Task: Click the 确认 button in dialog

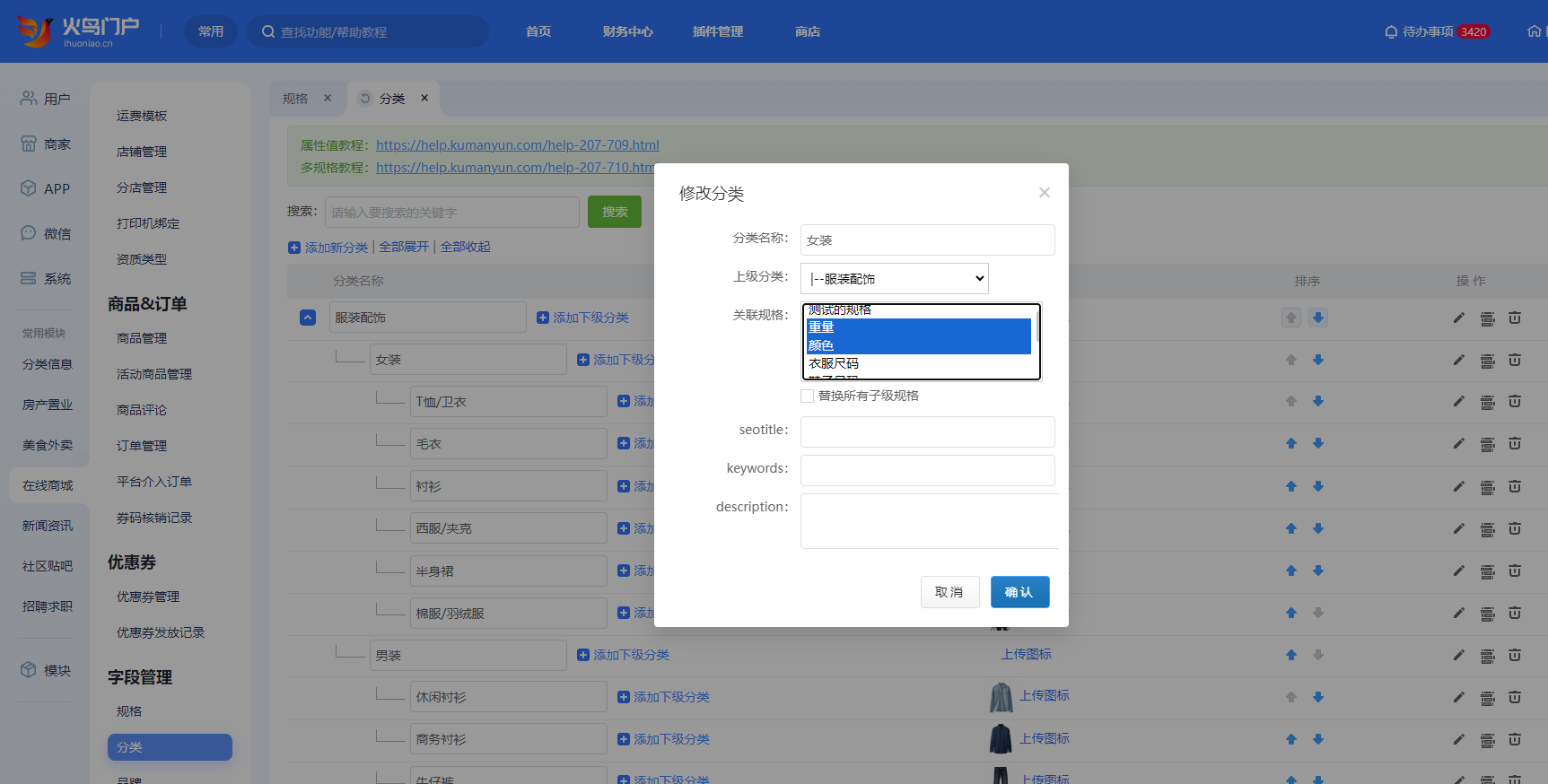Action: pyautogui.click(x=1020, y=592)
